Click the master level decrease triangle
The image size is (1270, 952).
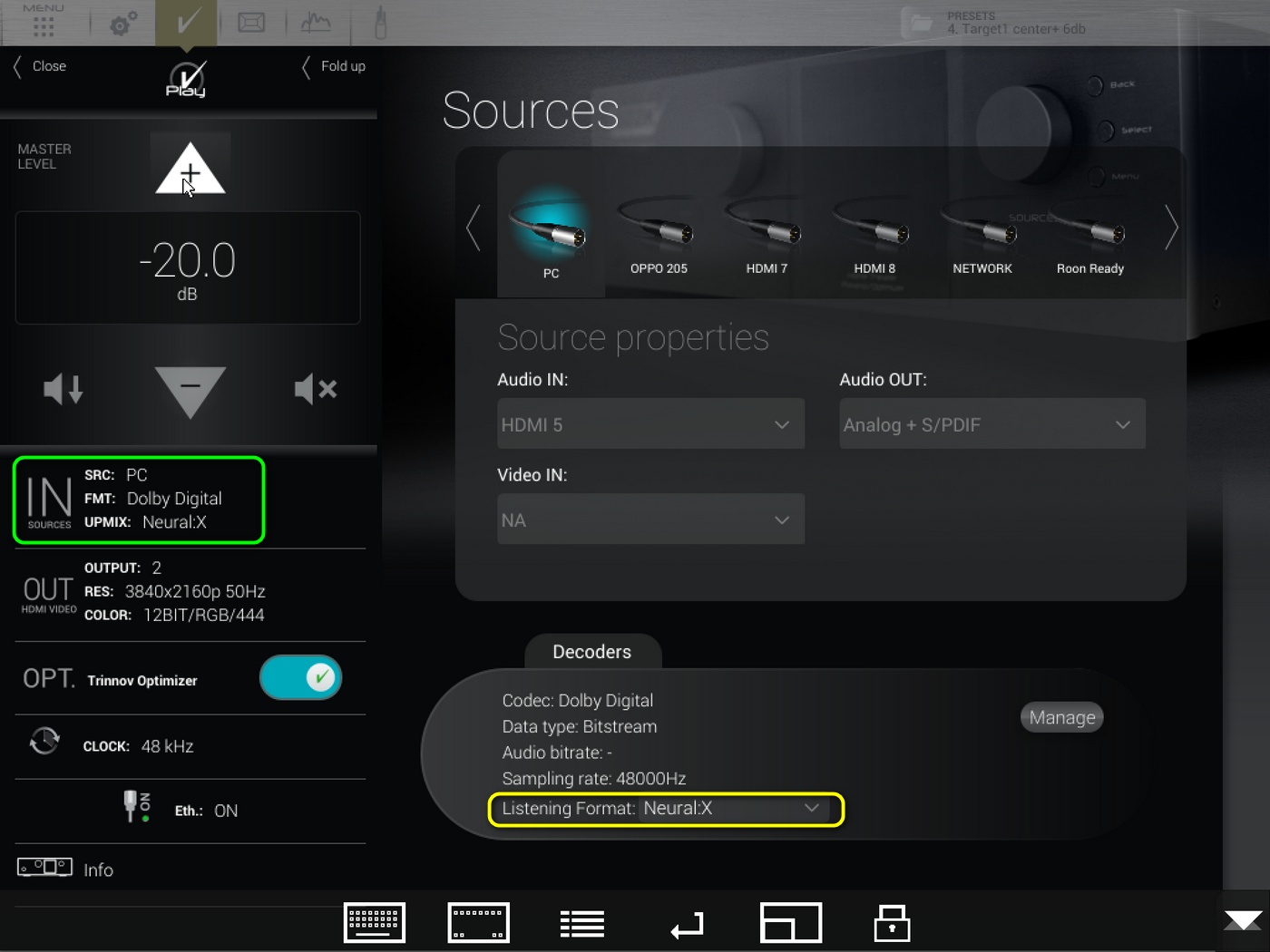point(190,390)
